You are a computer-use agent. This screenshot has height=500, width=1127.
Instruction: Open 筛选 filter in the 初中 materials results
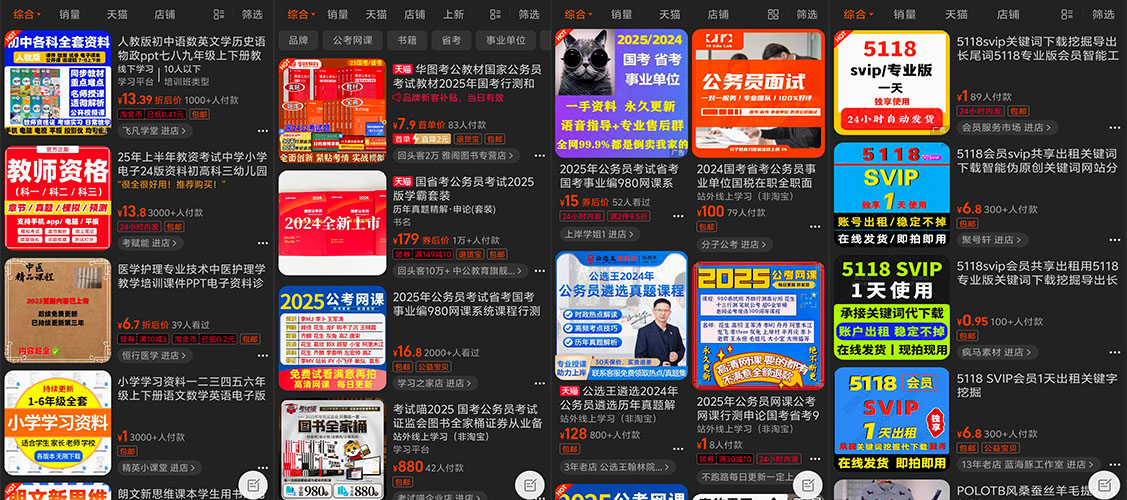(x=252, y=14)
